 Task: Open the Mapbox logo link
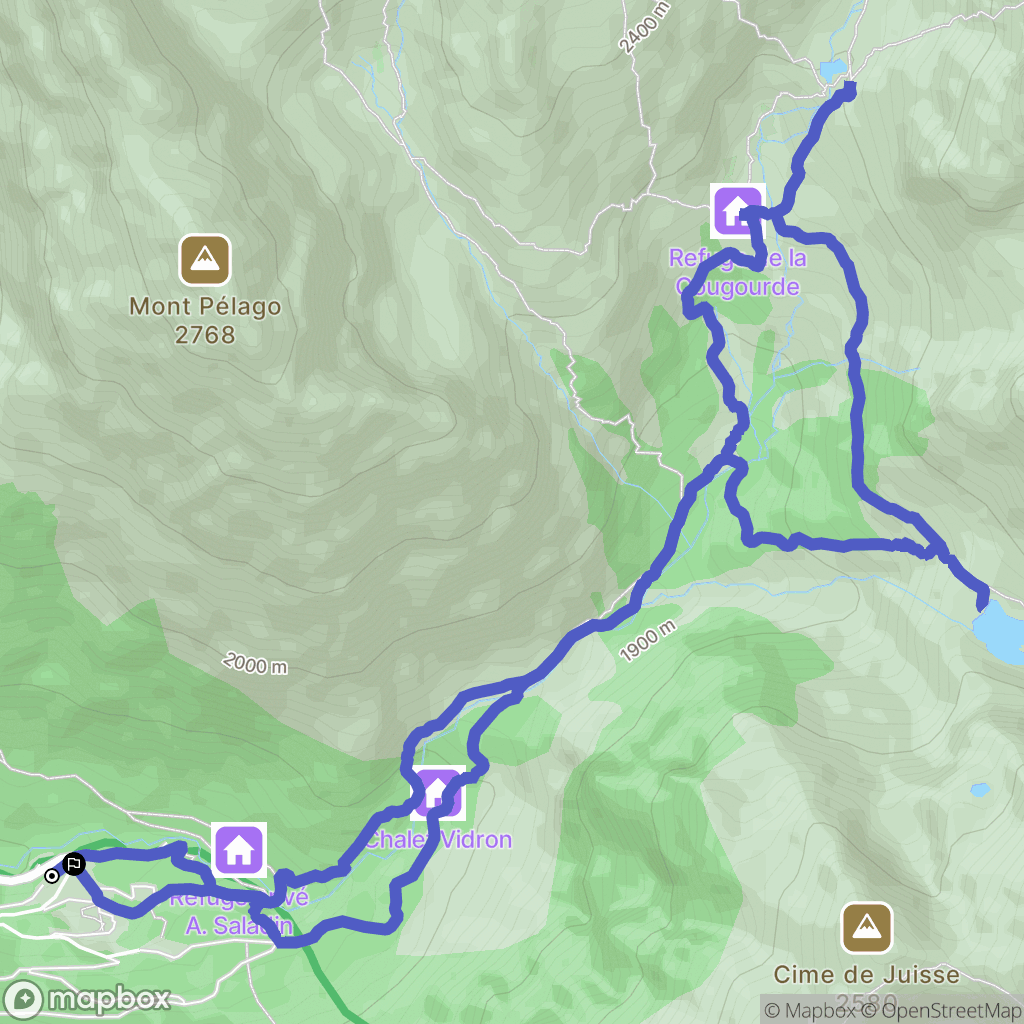(86, 999)
